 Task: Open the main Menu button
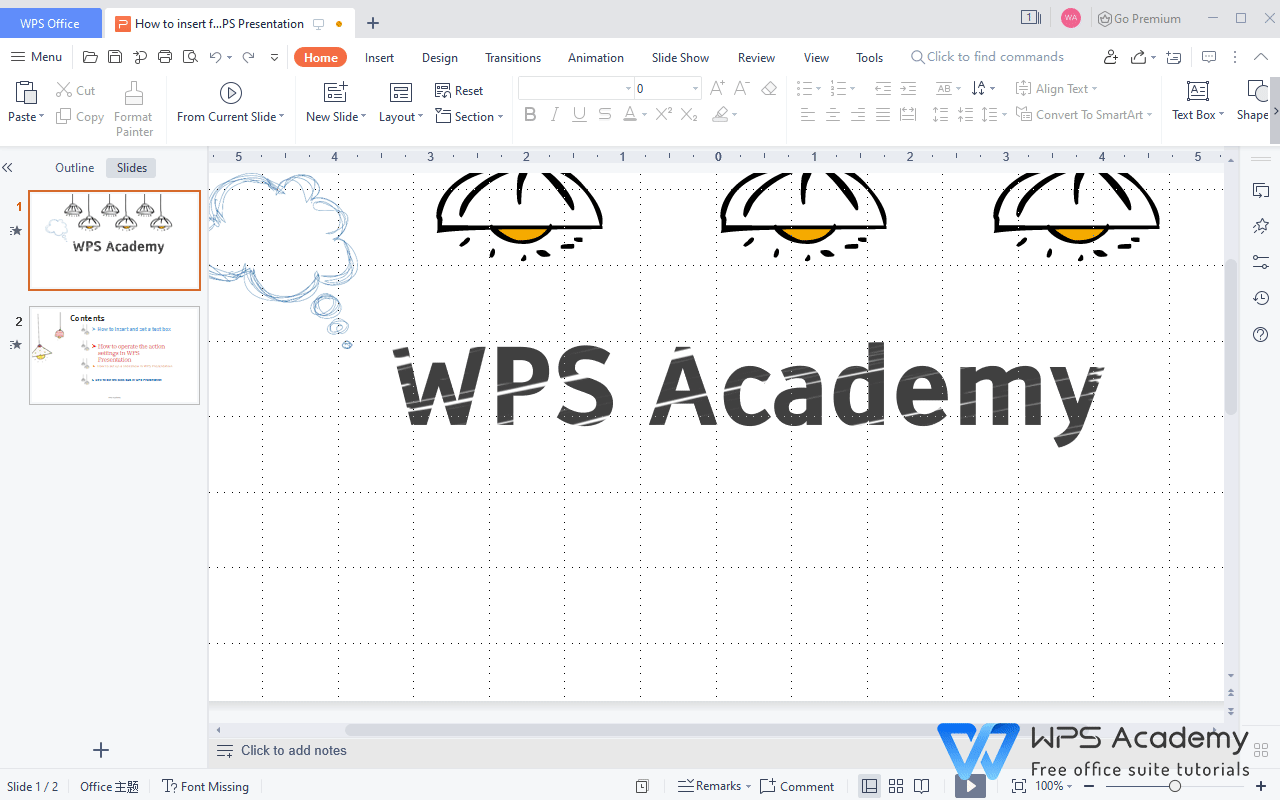tap(36, 57)
